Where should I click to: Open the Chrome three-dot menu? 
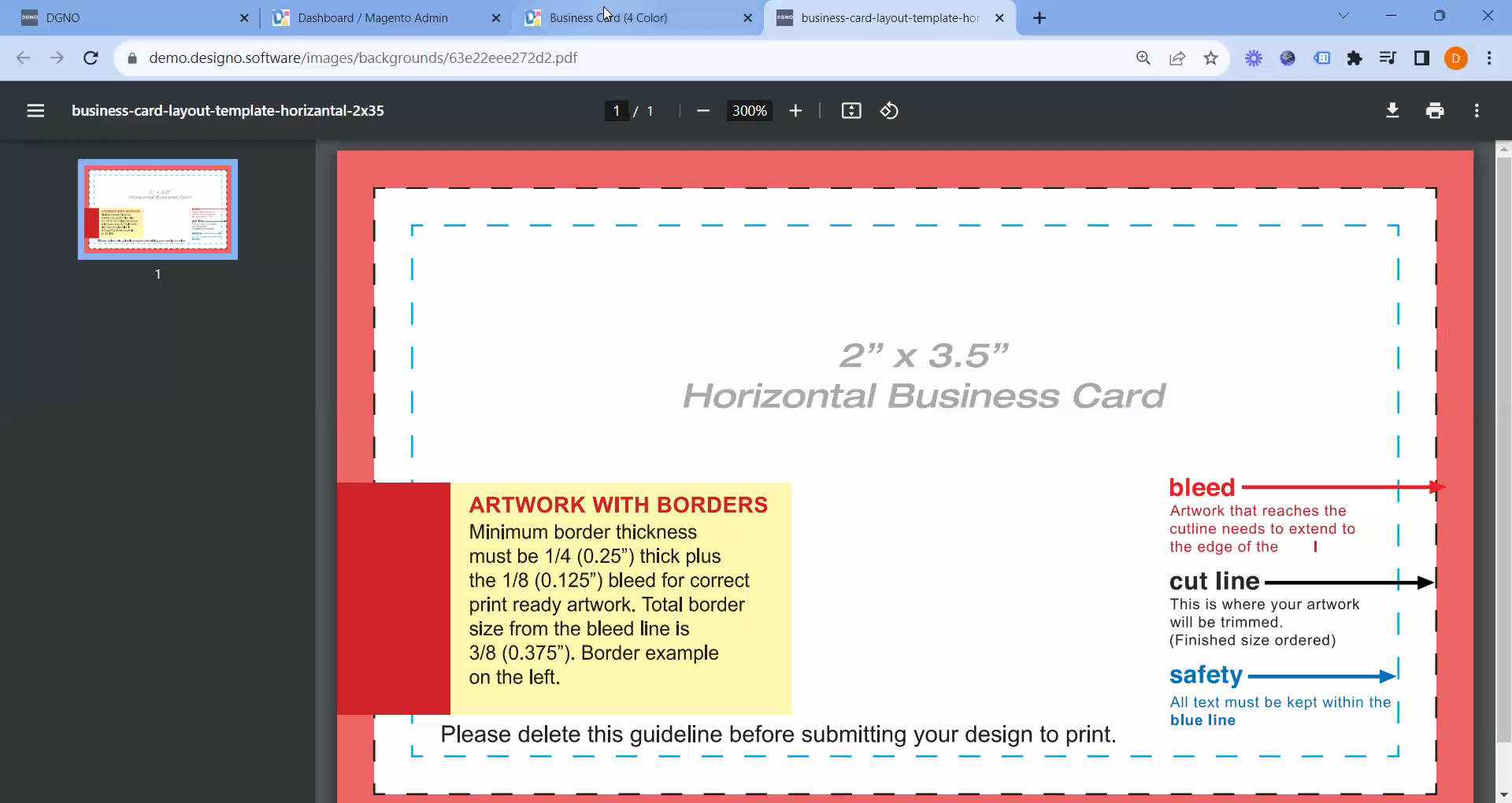(x=1489, y=57)
